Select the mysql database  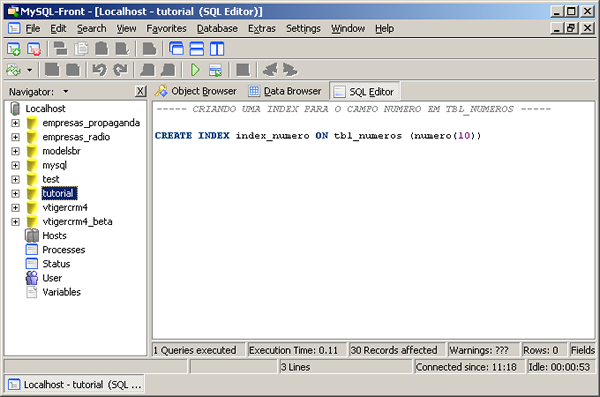pyautogui.click(x=54, y=165)
